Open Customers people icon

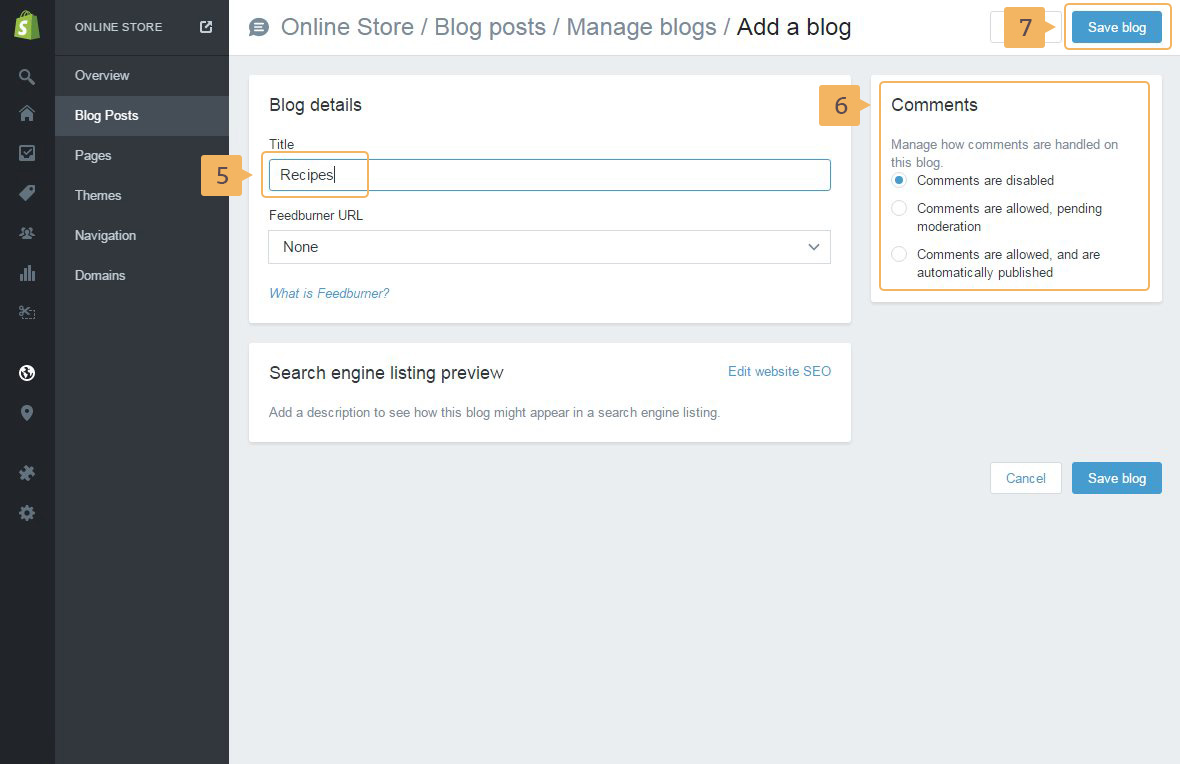point(27,233)
